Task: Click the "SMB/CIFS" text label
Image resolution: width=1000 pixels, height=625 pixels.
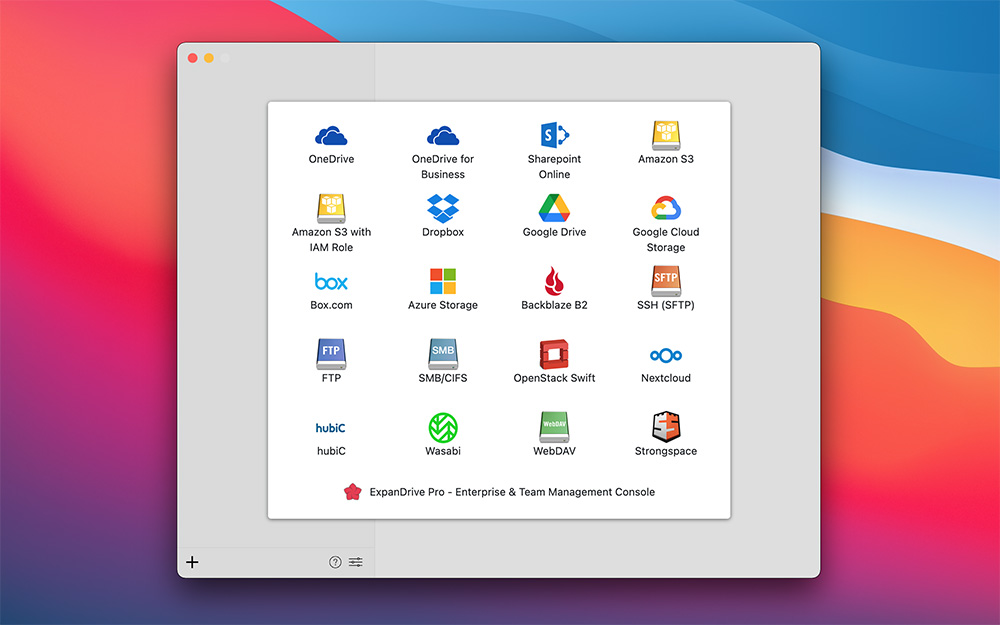Action: tap(443, 378)
